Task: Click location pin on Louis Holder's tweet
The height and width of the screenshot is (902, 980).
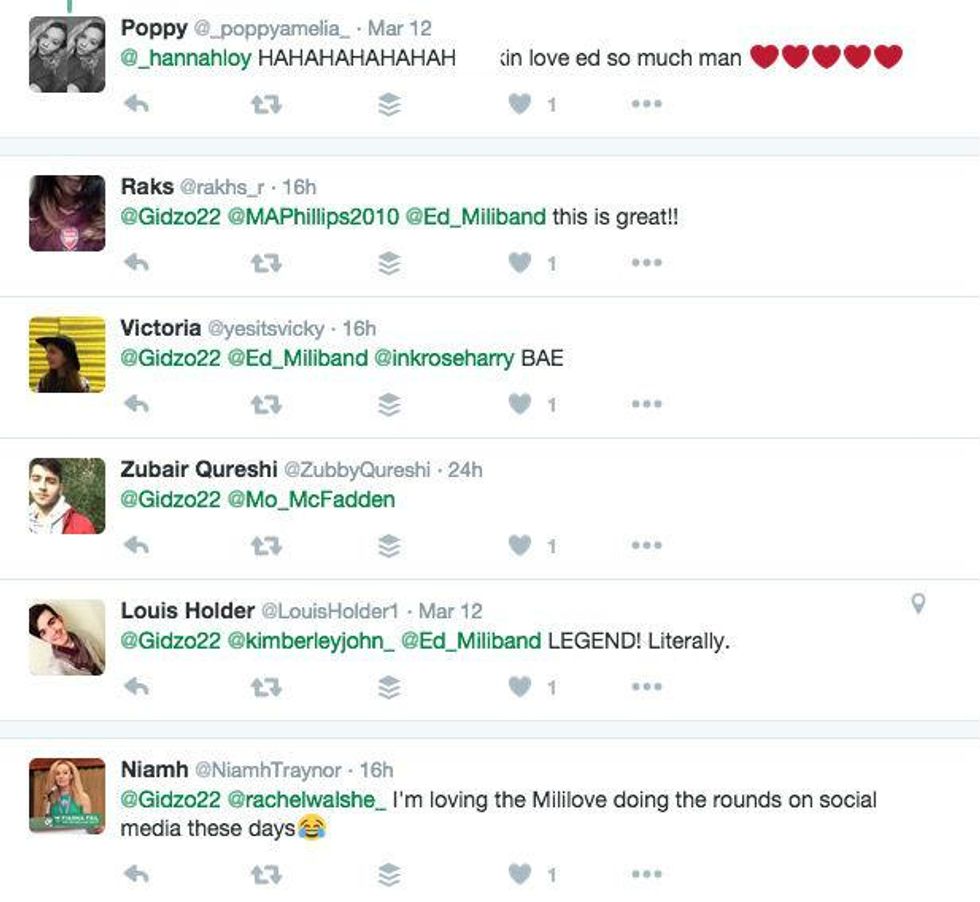Action: (x=918, y=603)
